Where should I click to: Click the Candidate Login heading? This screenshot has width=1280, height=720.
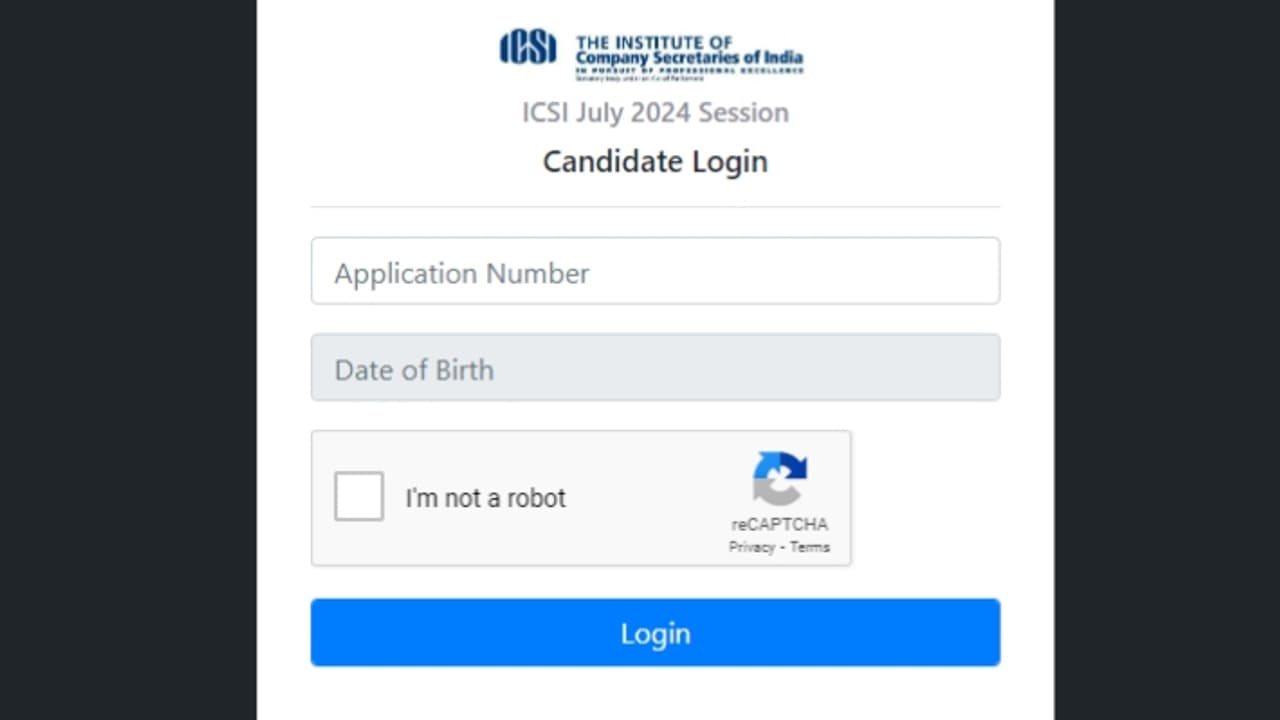[x=655, y=161]
